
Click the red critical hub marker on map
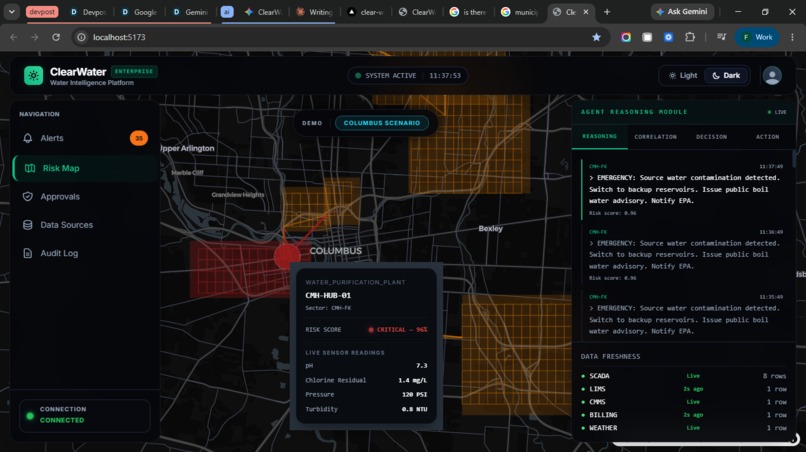point(287,257)
